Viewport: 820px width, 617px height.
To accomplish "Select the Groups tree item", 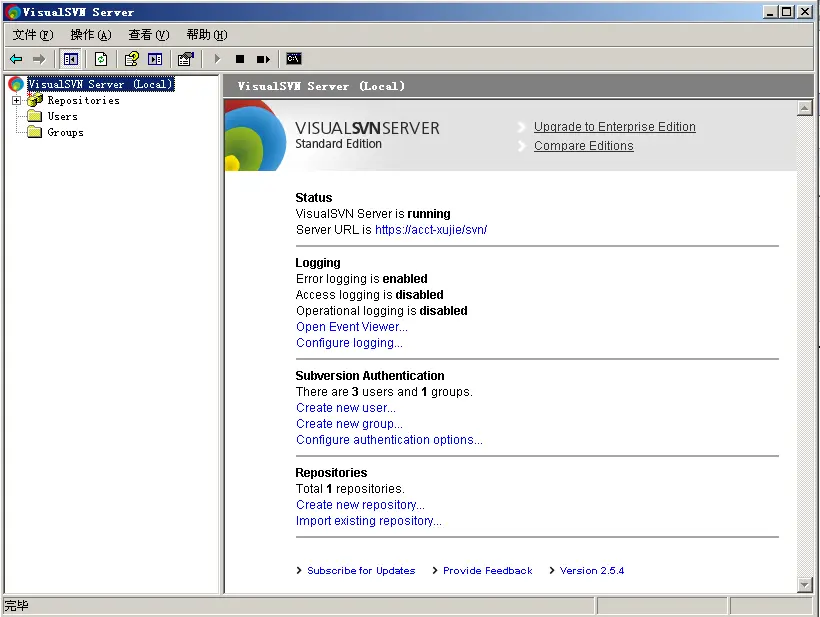I will point(65,132).
